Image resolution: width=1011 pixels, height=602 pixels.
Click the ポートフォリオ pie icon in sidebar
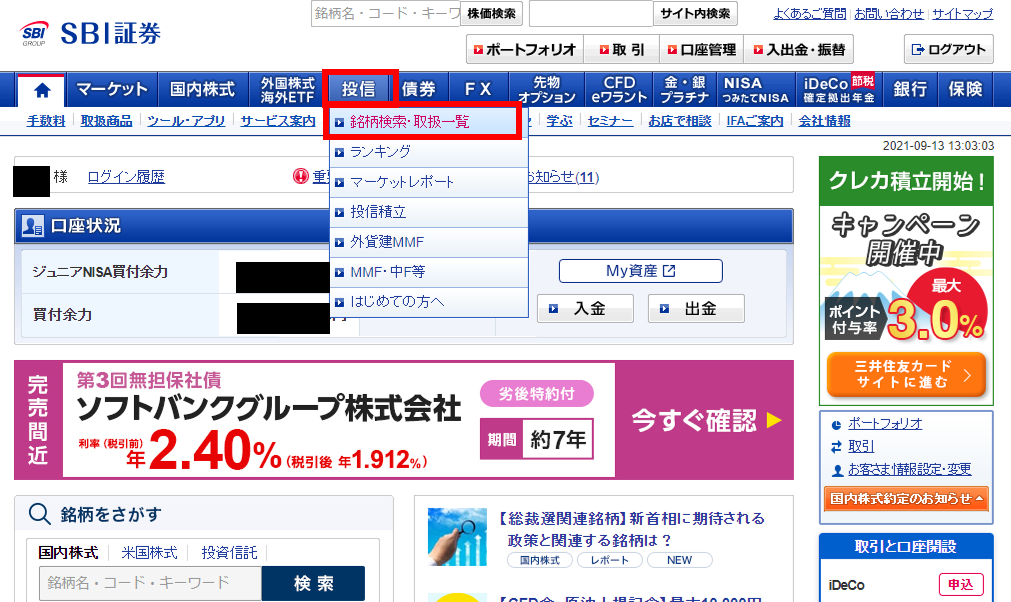(x=836, y=425)
